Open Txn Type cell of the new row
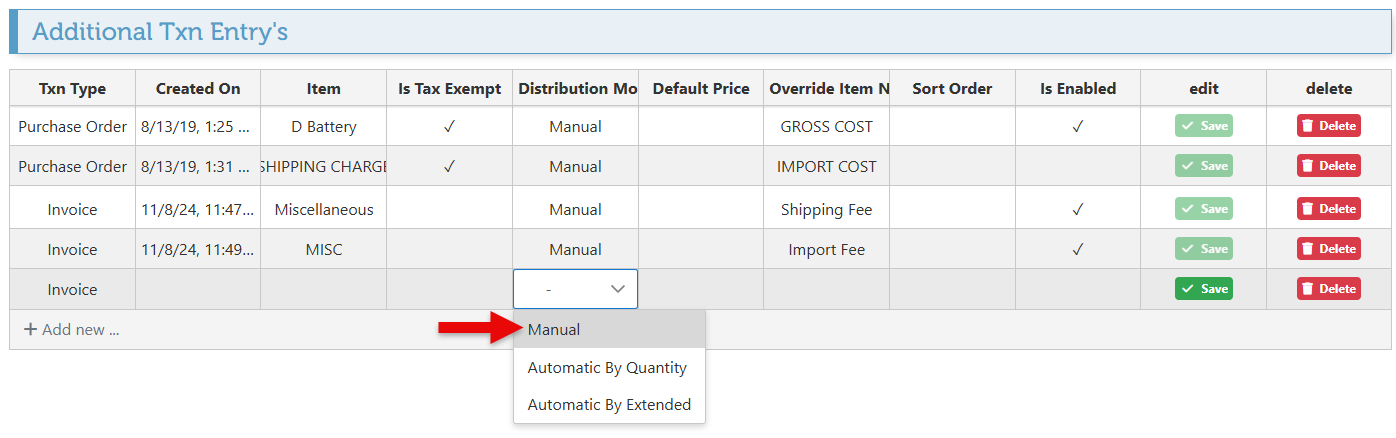The height and width of the screenshot is (438, 1396). pos(72,289)
